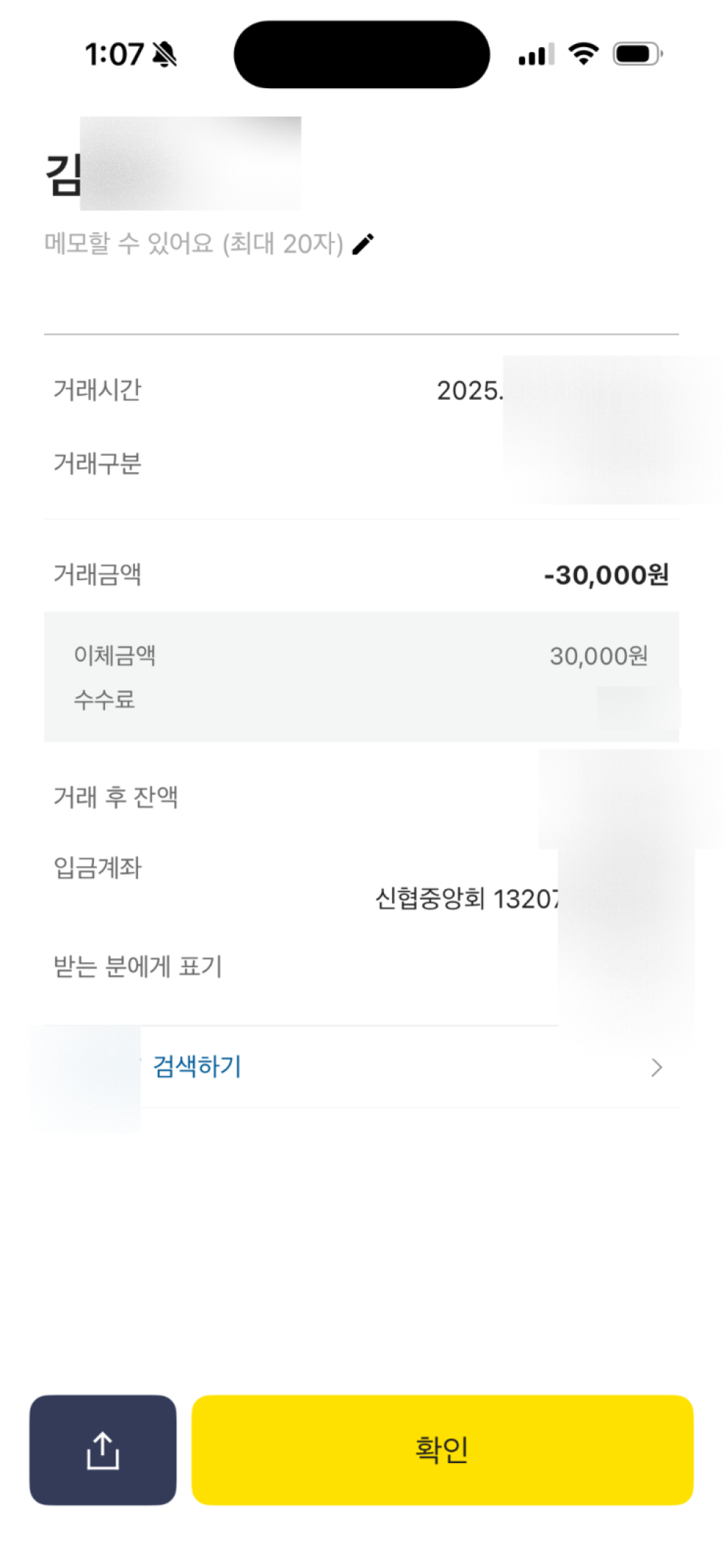The height and width of the screenshot is (1568, 723).
Task: Open the 검색하기 row chevron arrow
Action: (656, 1068)
